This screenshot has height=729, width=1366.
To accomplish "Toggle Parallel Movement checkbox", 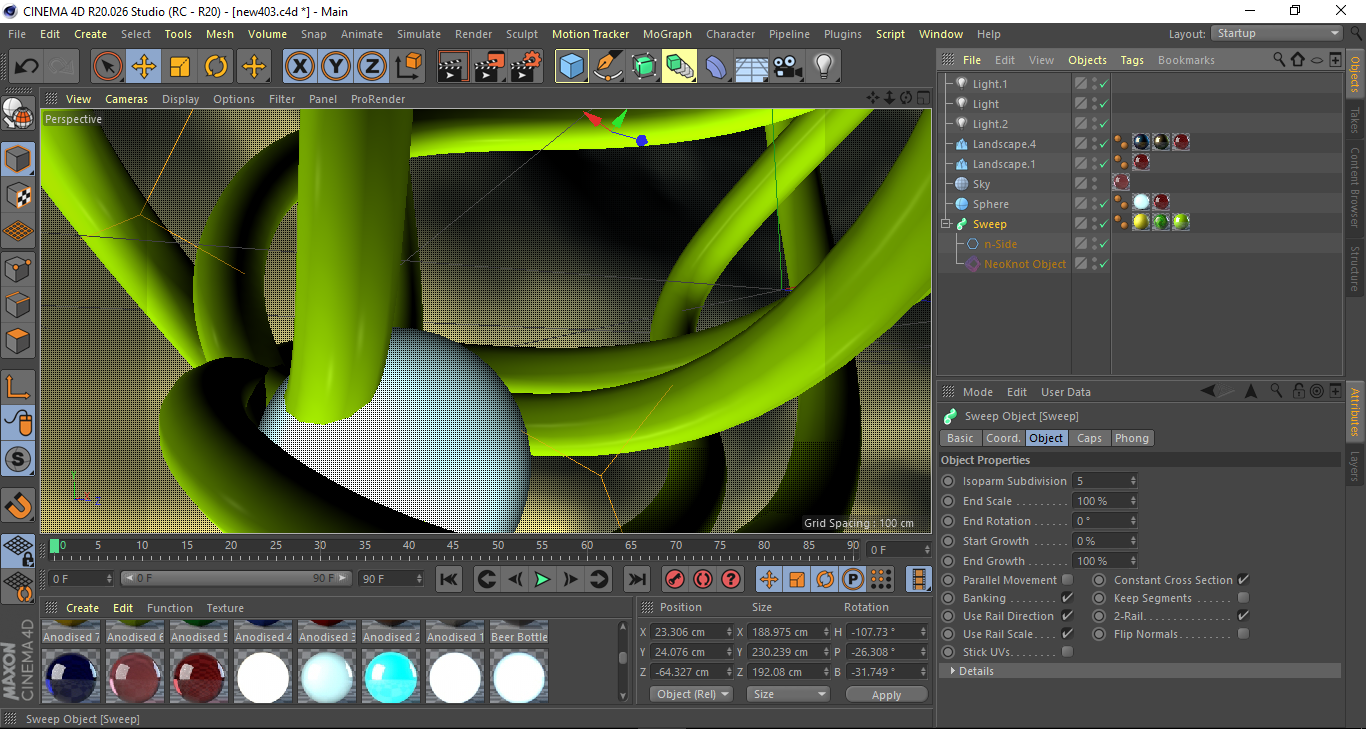I will pyautogui.click(x=1067, y=580).
